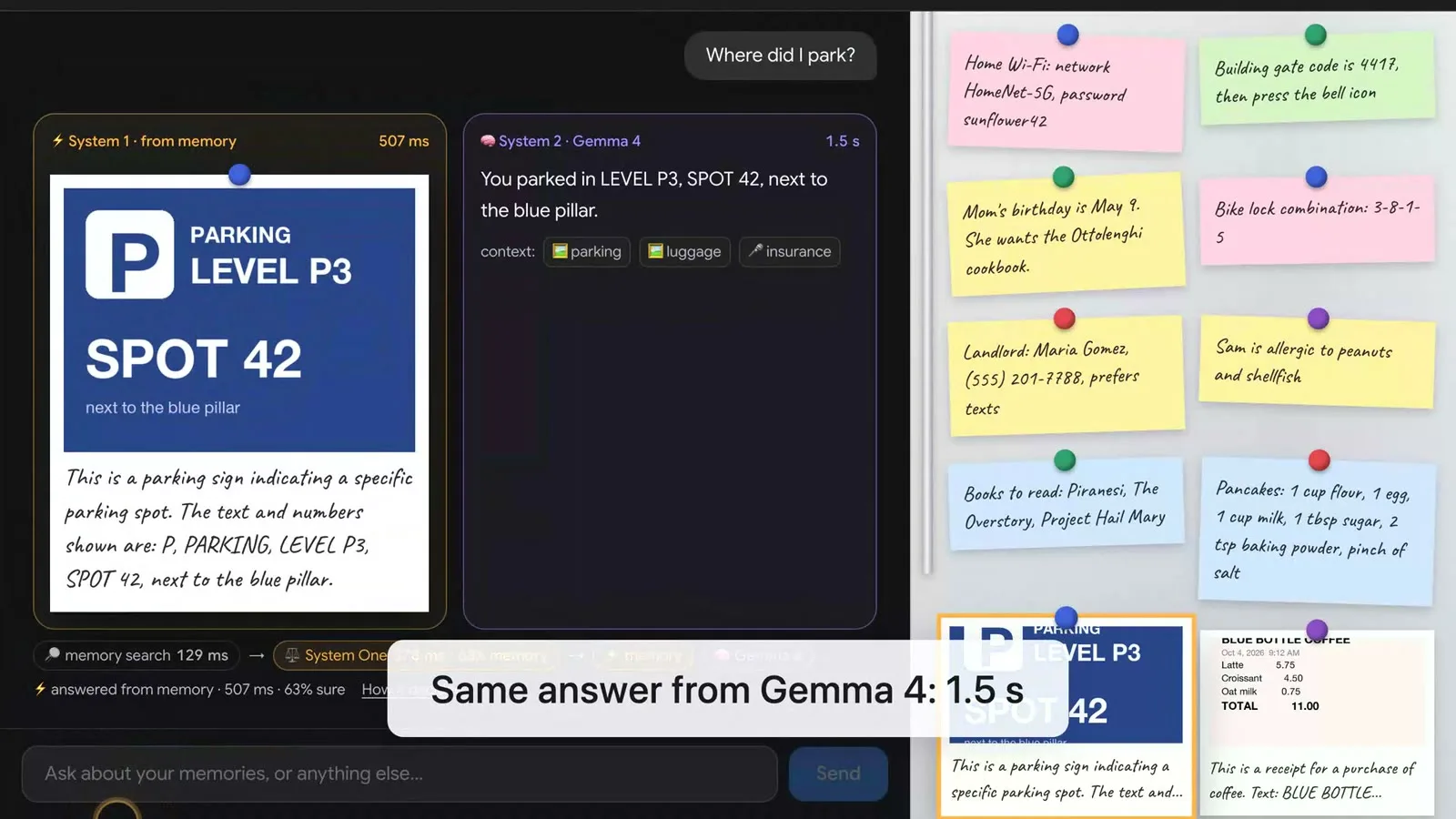Click the memory search 129 ms pill

pos(136,655)
